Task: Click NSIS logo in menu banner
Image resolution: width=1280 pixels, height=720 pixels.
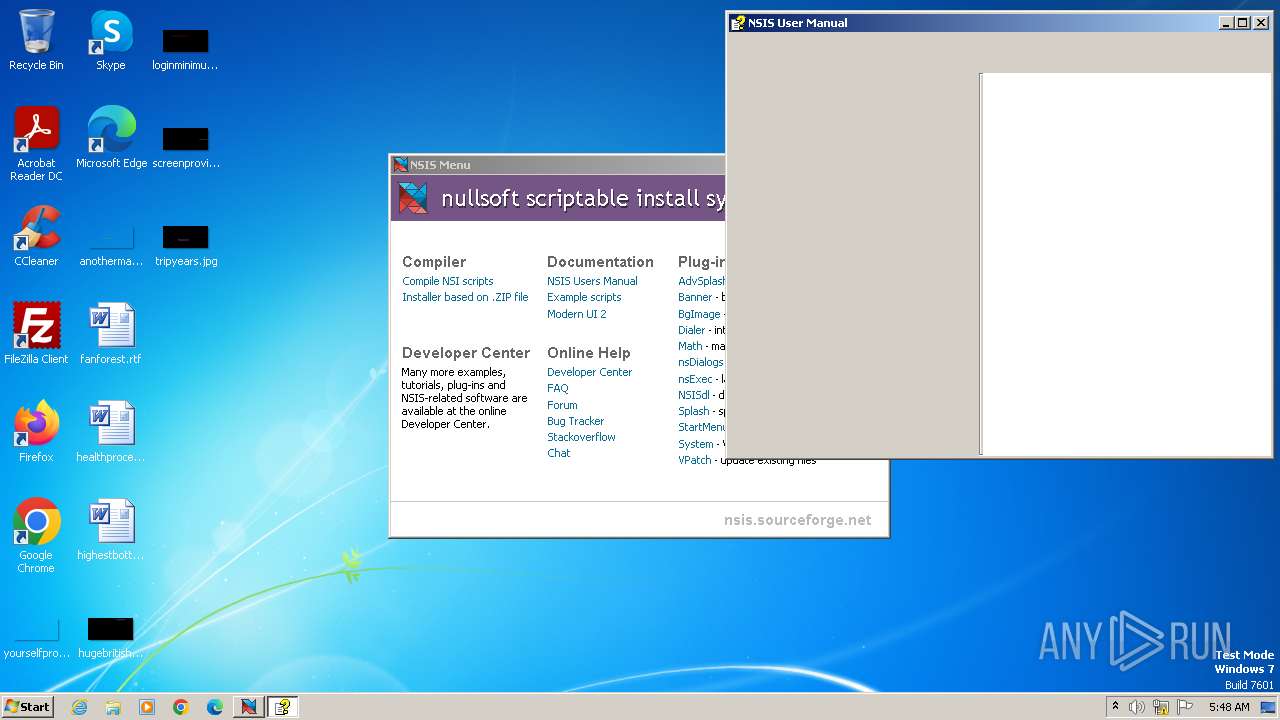Action: point(413,198)
